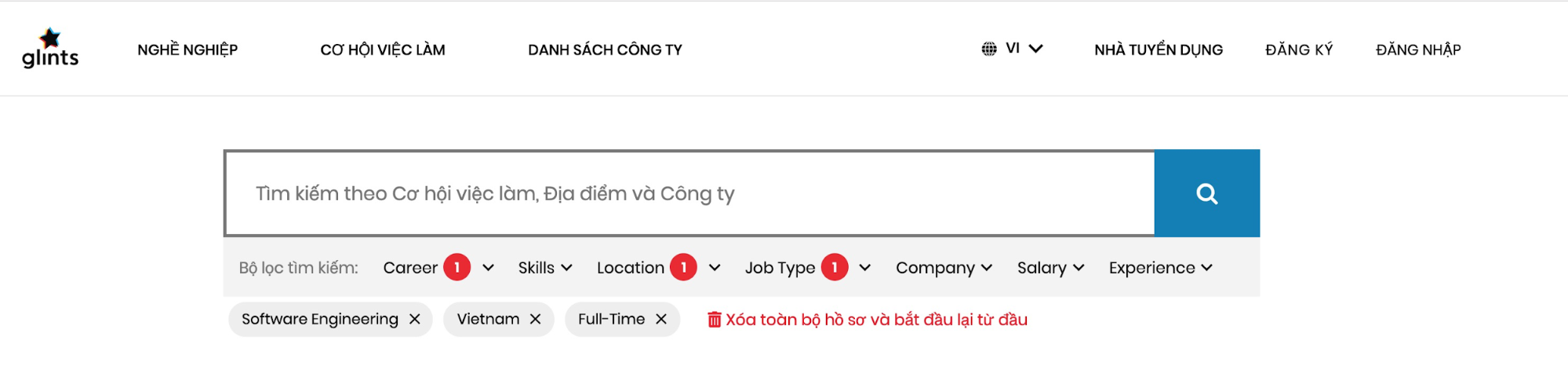Image resolution: width=1568 pixels, height=366 pixels.
Task: Remove the Full-Time filter chip
Action: [x=661, y=319]
